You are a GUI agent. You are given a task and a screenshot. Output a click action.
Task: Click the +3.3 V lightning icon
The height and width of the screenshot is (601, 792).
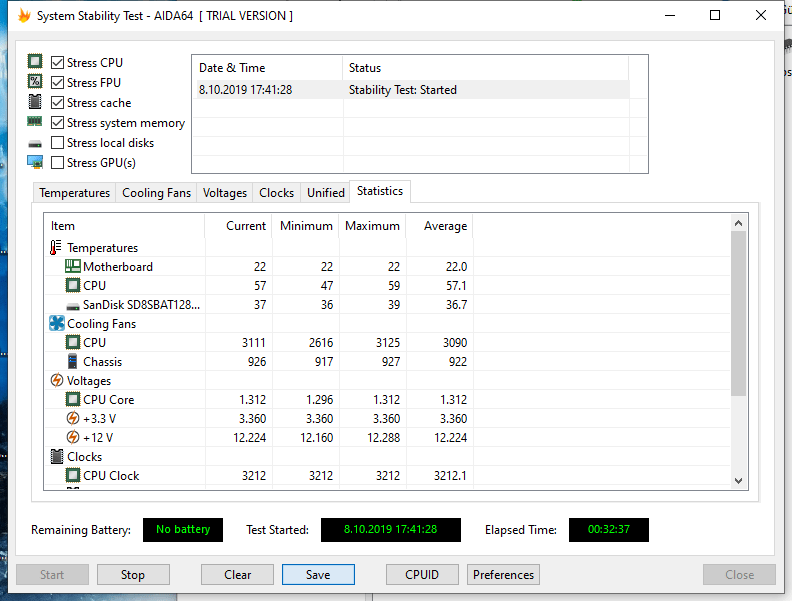click(x=73, y=418)
